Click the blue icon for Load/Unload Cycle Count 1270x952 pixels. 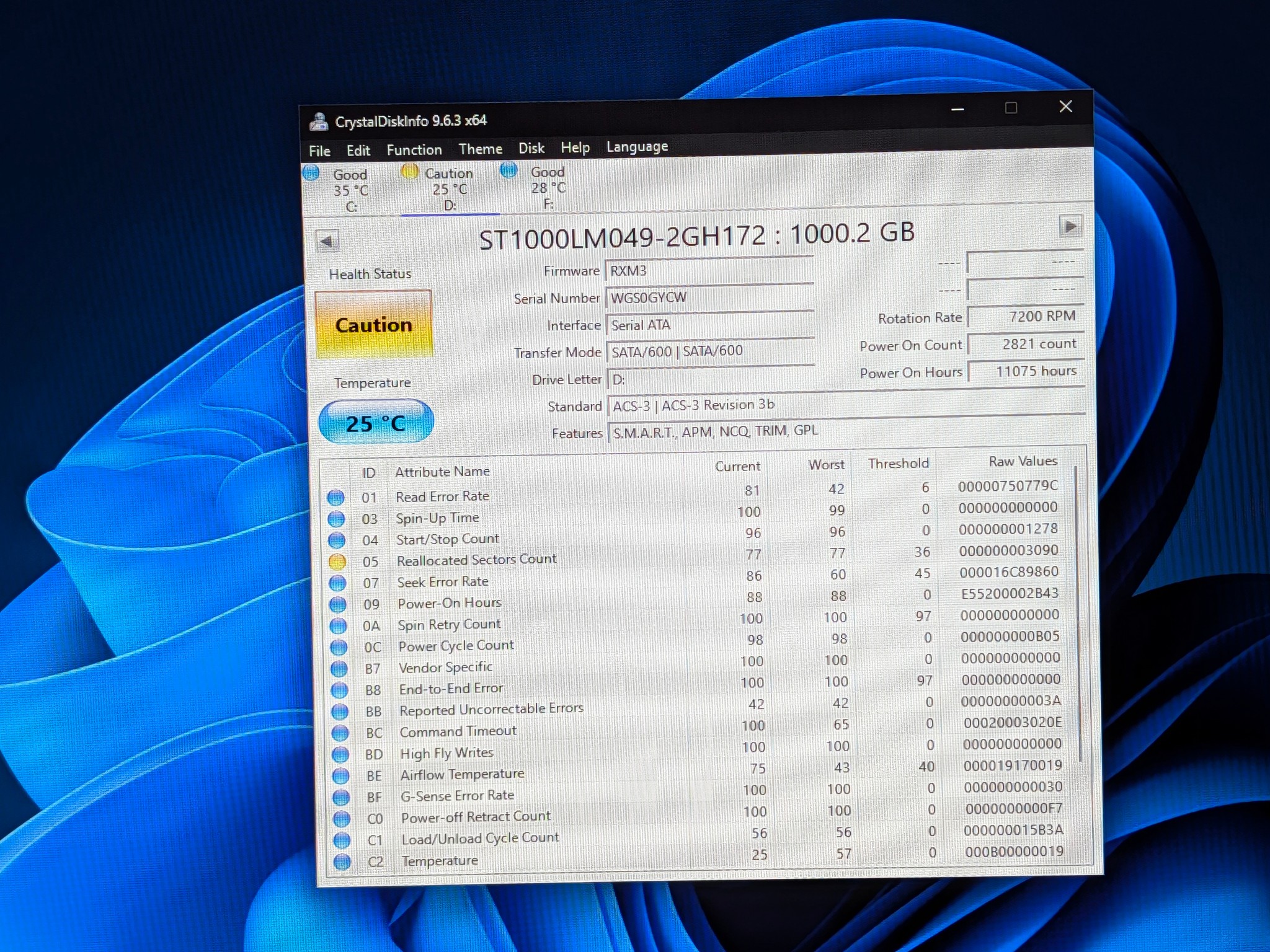(x=342, y=840)
